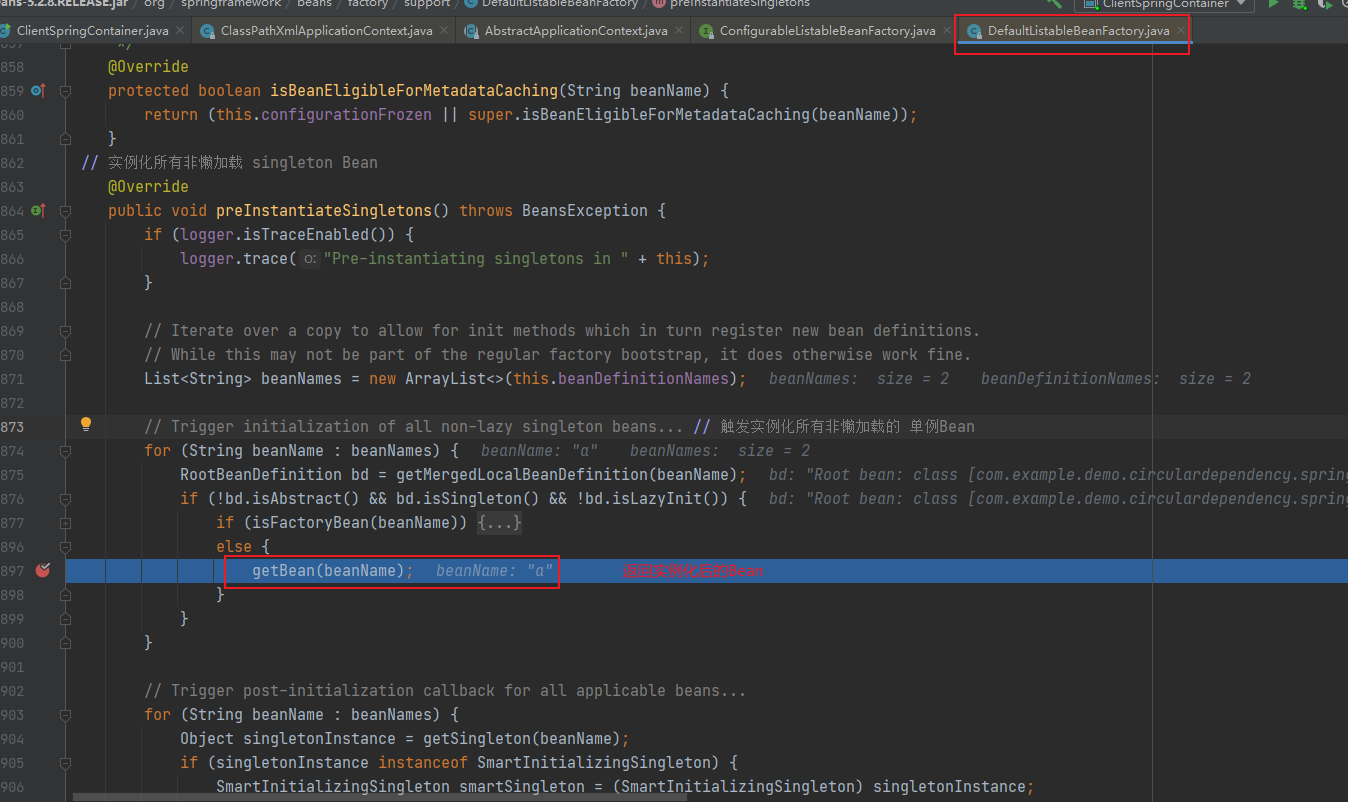Viewport: 1348px width, 802px height.
Task: Click the green Run button in toolbar
Action: [1274, 4]
